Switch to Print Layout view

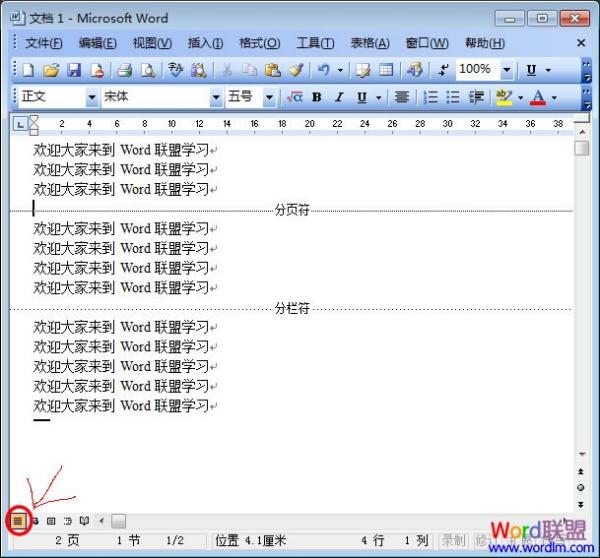click(x=51, y=521)
